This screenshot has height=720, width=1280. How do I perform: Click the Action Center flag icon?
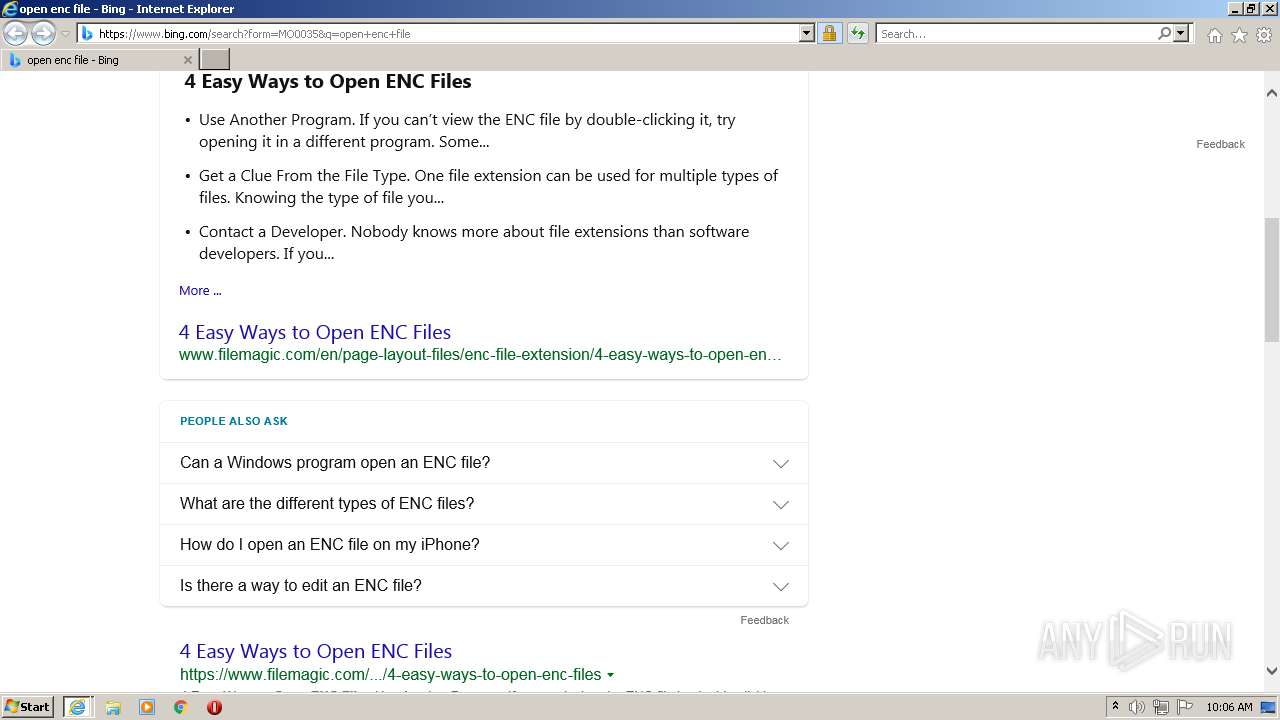click(x=1185, y=707)
